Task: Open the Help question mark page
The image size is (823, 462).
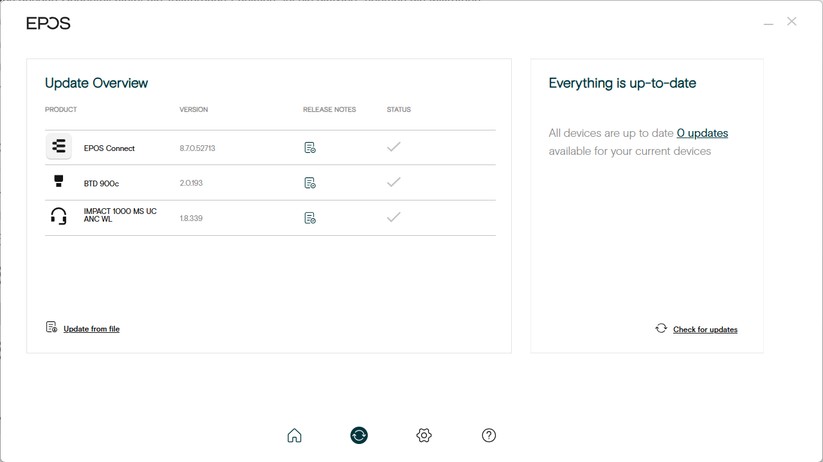Action: coord(489,435)
